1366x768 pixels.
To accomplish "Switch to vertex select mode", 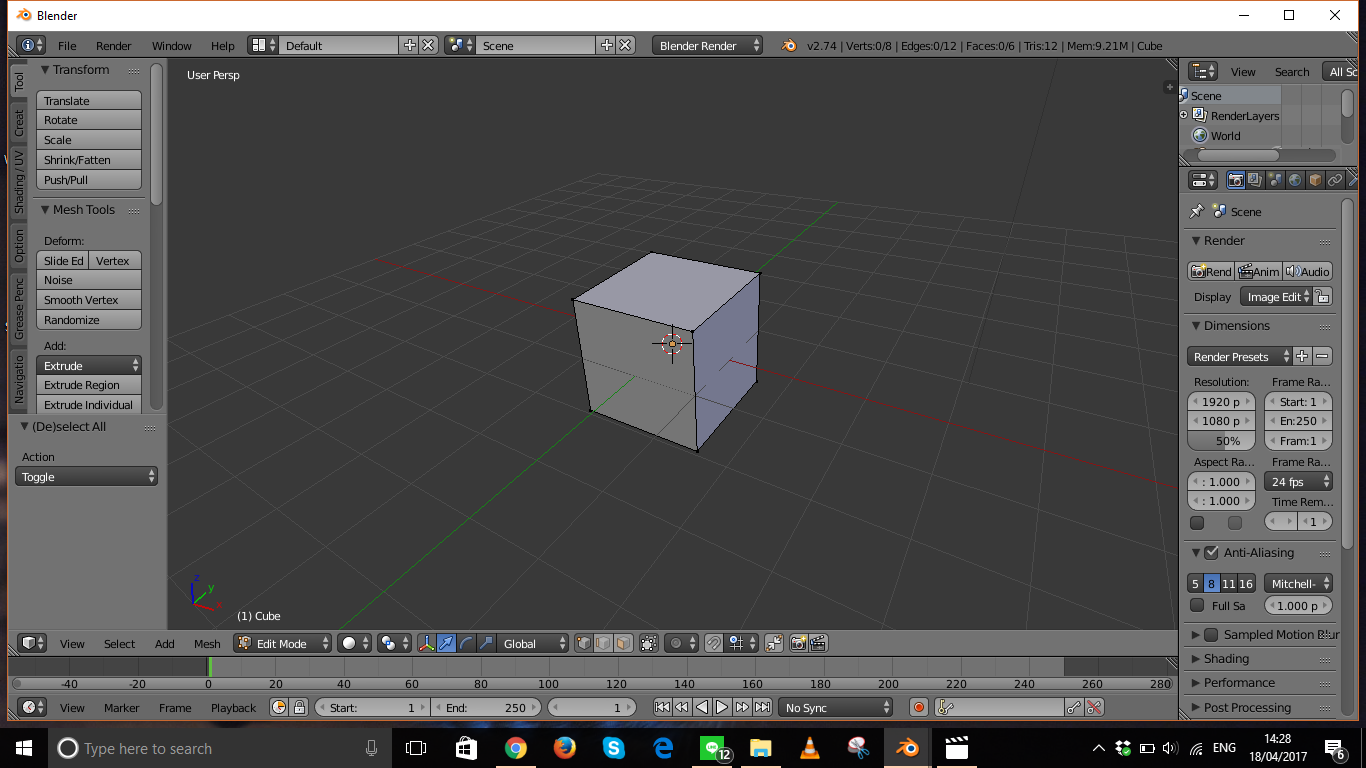I will (584, 643).
